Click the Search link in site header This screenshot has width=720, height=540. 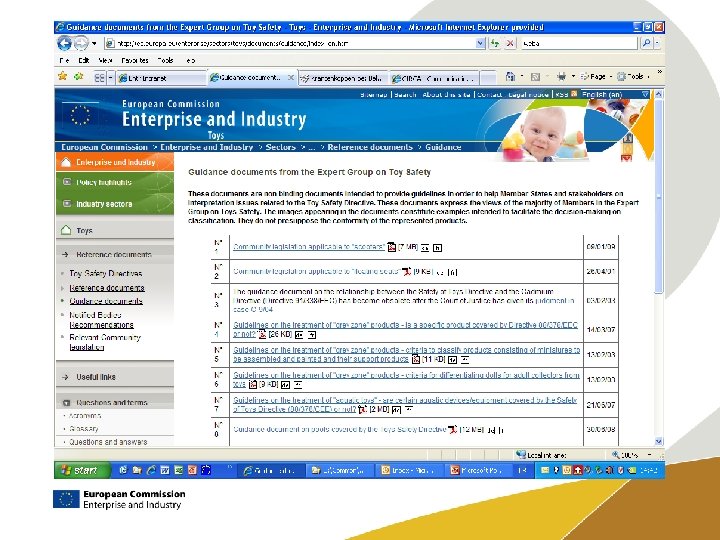405,95
